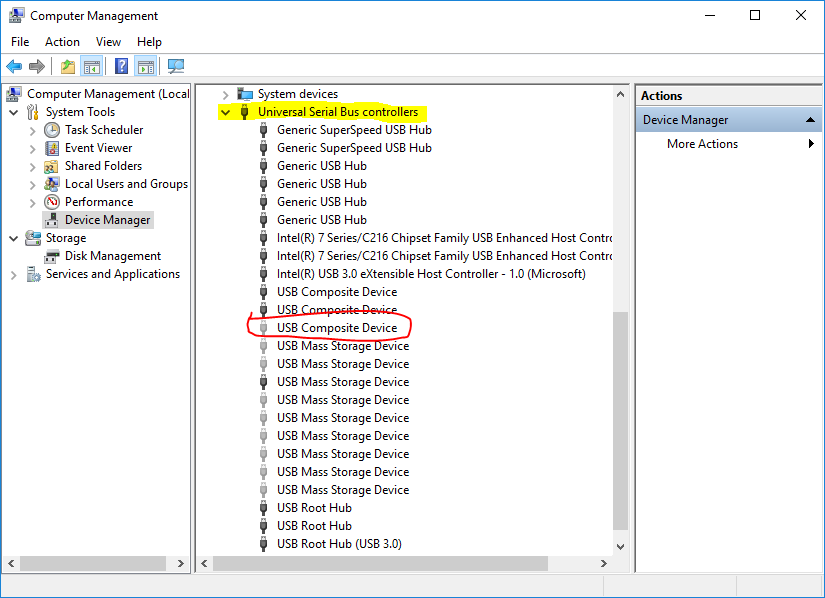Click the Back arrow toolbar icon
This screenshot has width=825, height=598.
14,67
